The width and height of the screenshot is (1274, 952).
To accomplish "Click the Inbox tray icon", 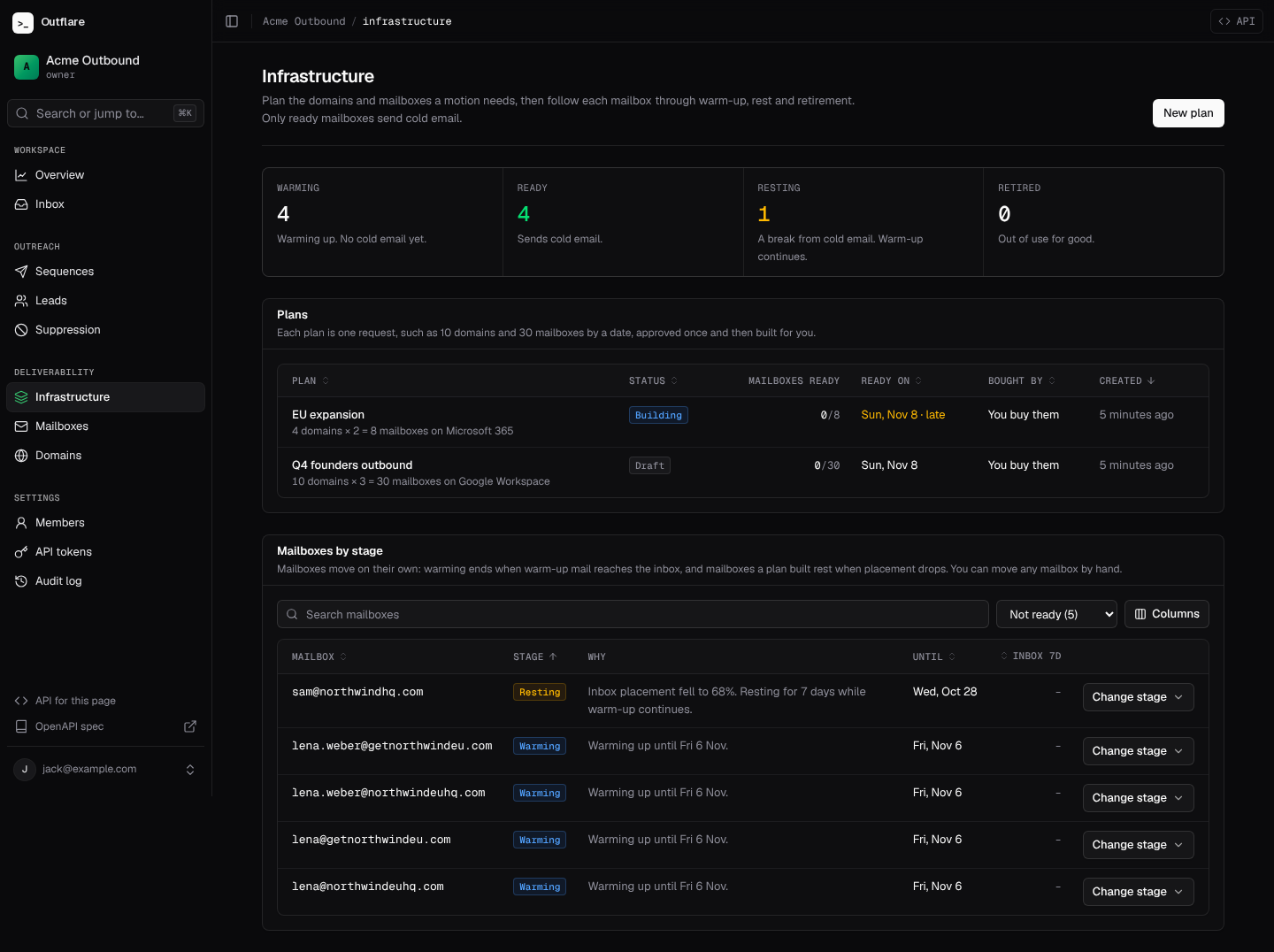I will click(21, 204).
